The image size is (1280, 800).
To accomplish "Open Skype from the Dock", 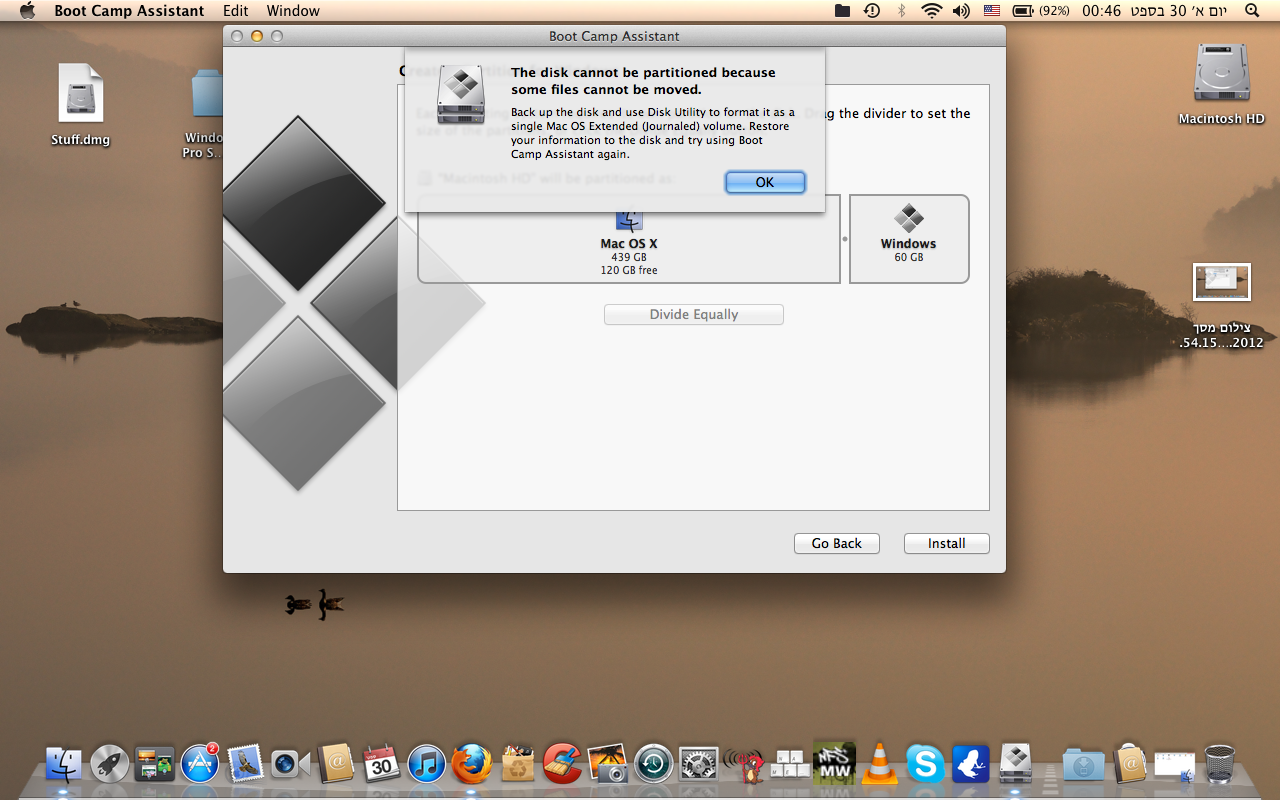I will [925, 765].
